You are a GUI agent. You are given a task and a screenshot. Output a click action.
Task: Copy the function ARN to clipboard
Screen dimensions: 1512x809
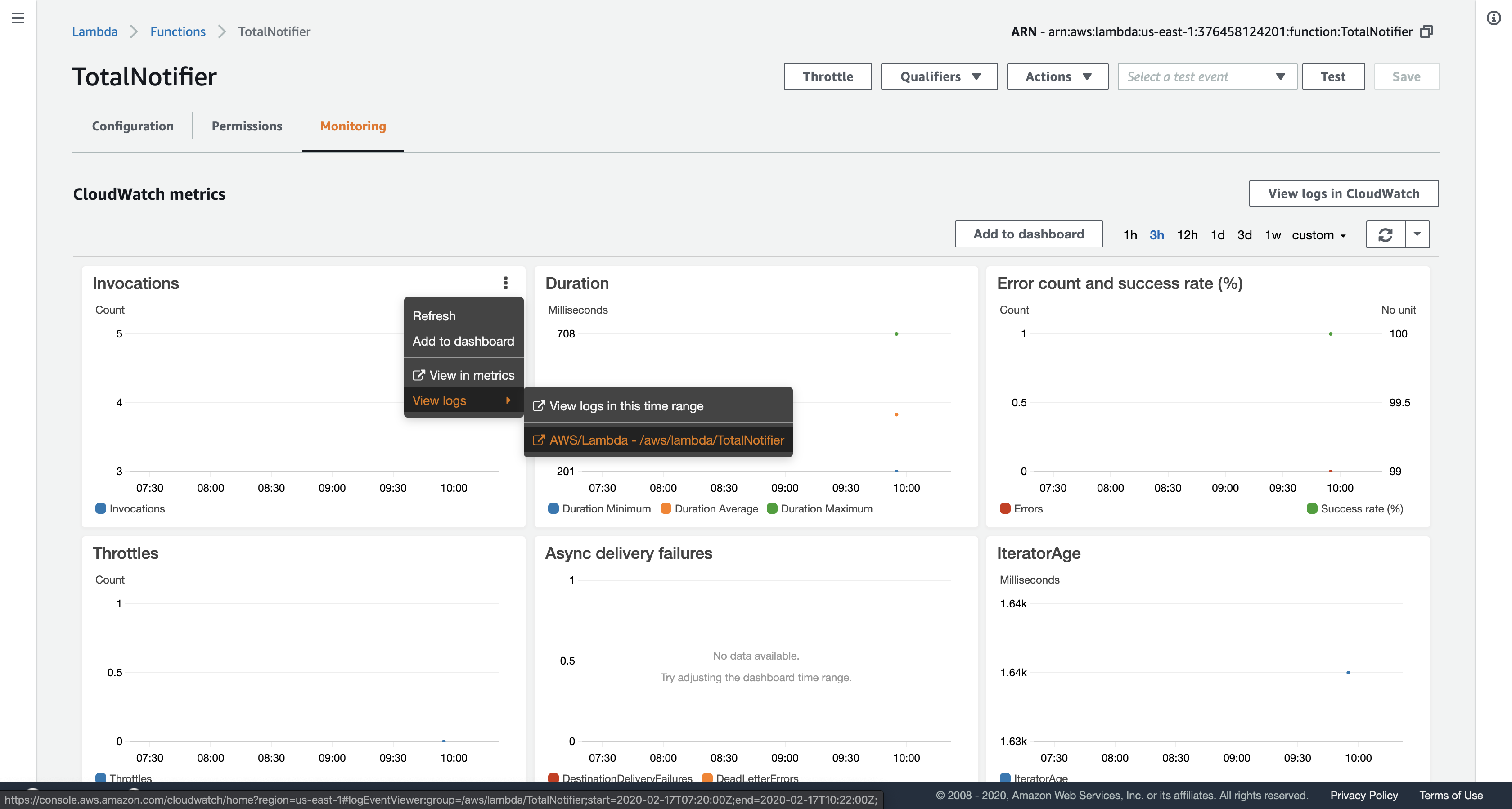[1427, 31]
